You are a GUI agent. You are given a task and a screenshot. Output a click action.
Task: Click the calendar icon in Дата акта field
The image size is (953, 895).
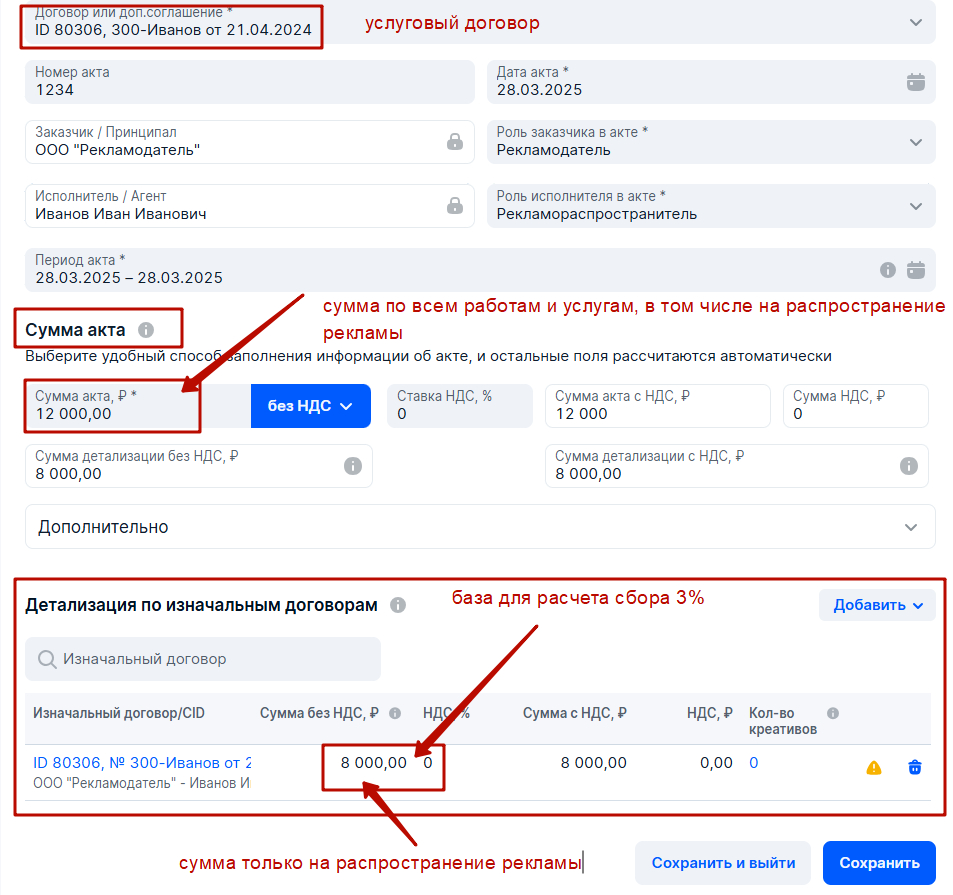click(x=915, y=82)
